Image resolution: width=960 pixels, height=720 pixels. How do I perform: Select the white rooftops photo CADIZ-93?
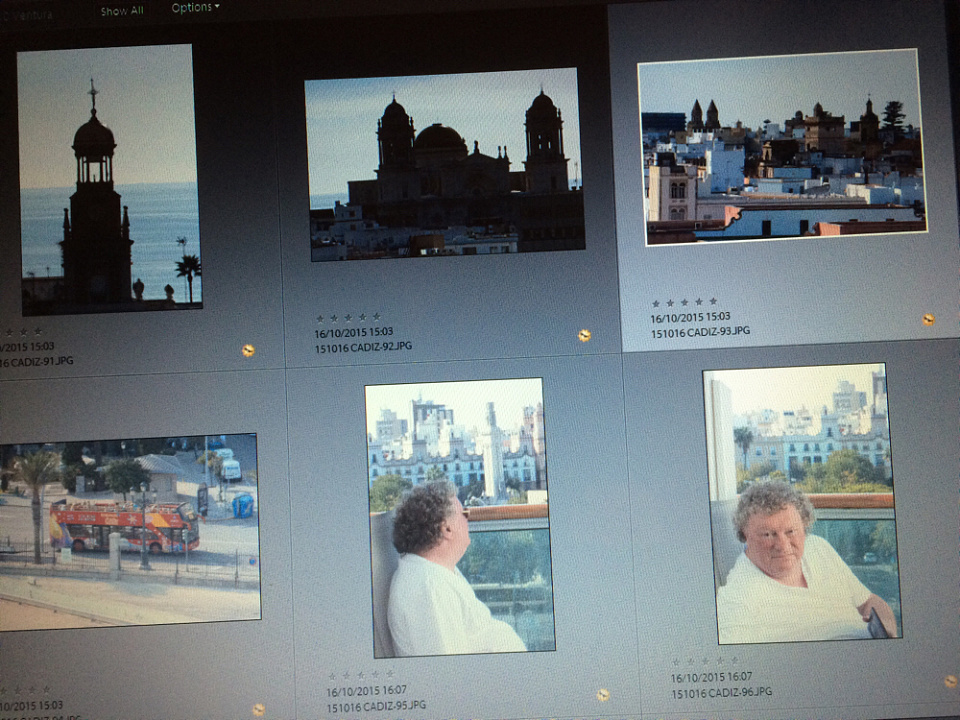(782, 147)
